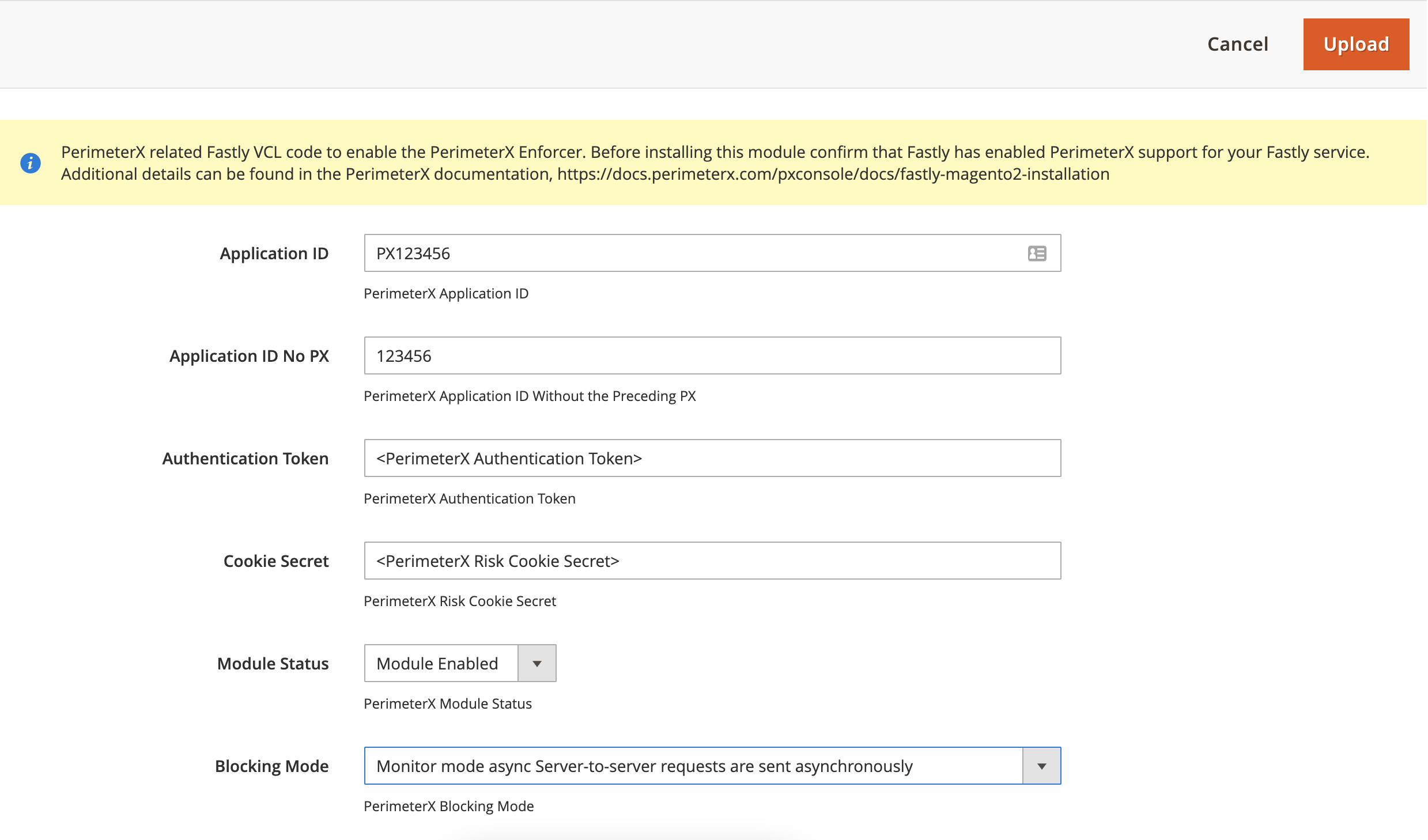
Task: Click the Application ID label
Action: (274, 253)
